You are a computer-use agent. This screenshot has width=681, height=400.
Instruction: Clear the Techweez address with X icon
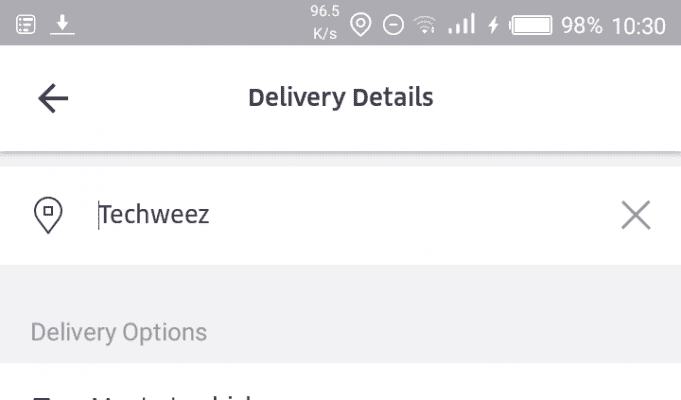(x=636, y=215)
